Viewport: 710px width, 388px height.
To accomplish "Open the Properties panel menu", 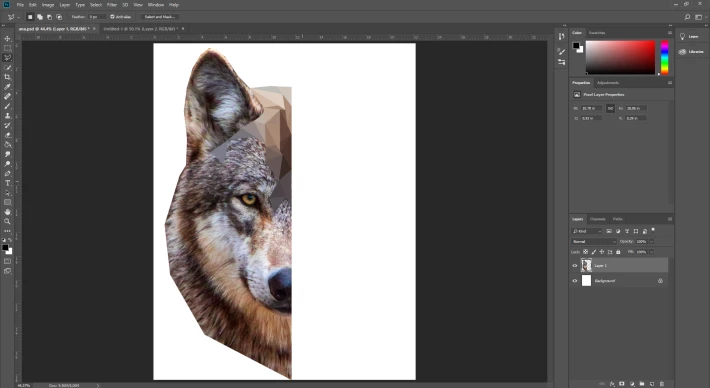I will tap(670, 83).
